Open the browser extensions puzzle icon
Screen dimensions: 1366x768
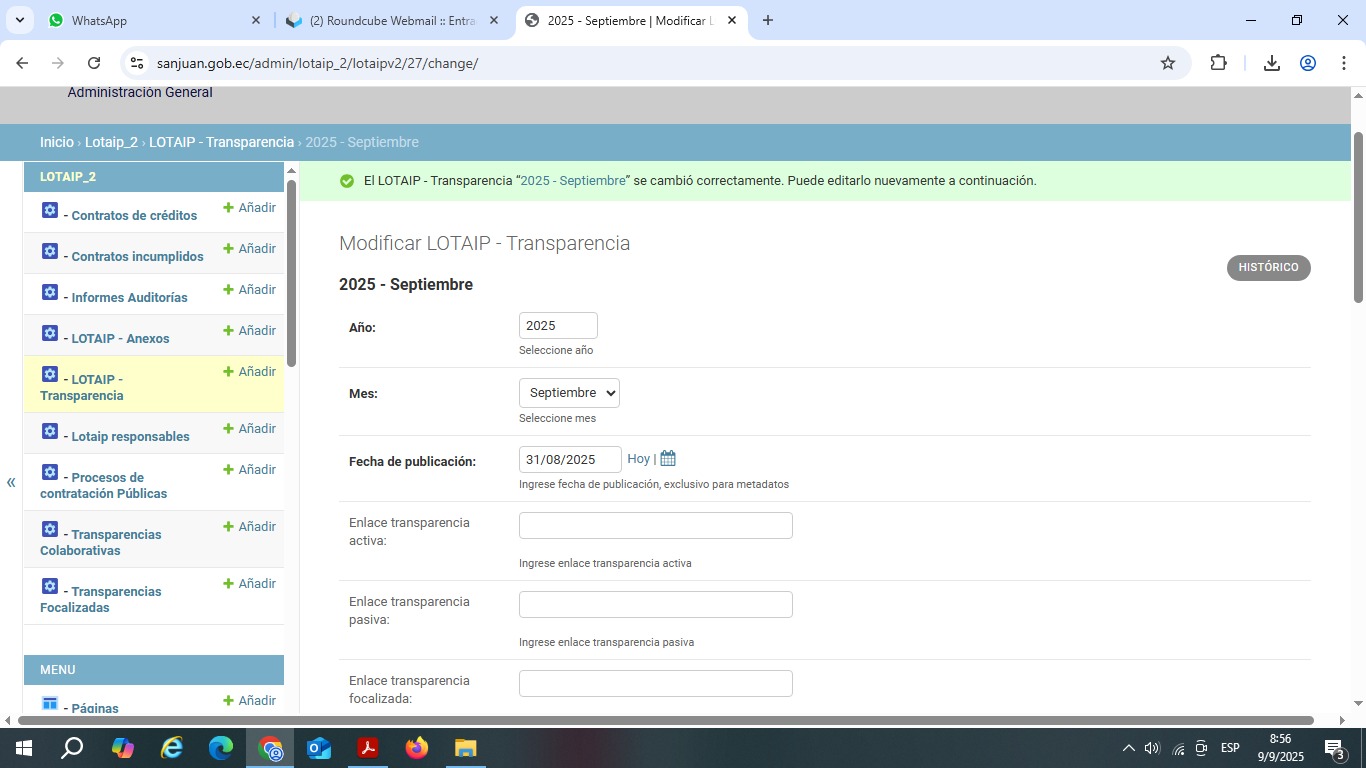point(1218,63)
